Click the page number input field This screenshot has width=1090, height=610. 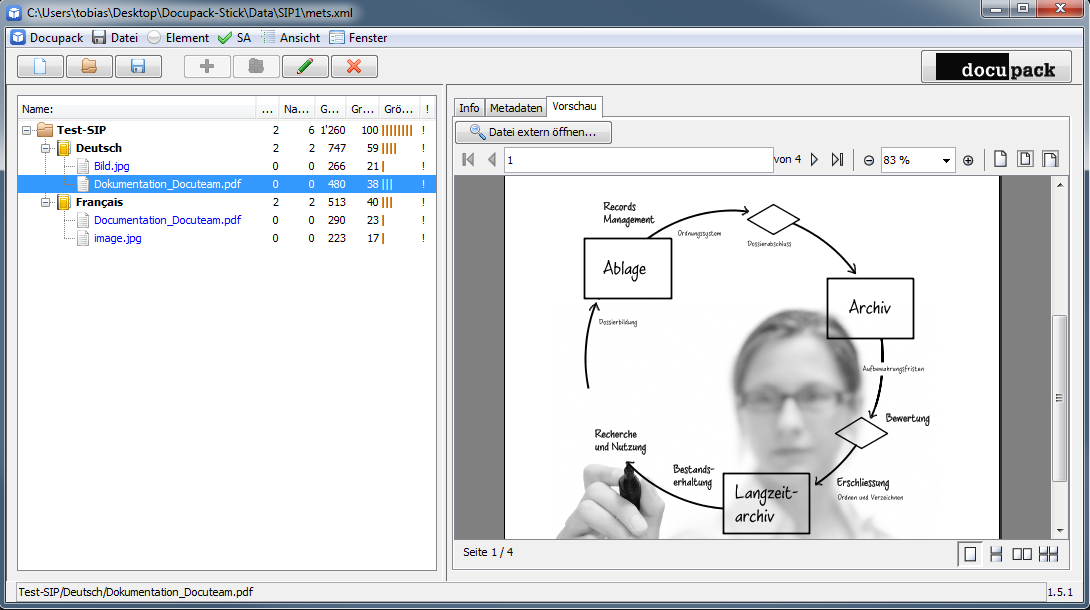pyautogui.click(x=638, y=160)
